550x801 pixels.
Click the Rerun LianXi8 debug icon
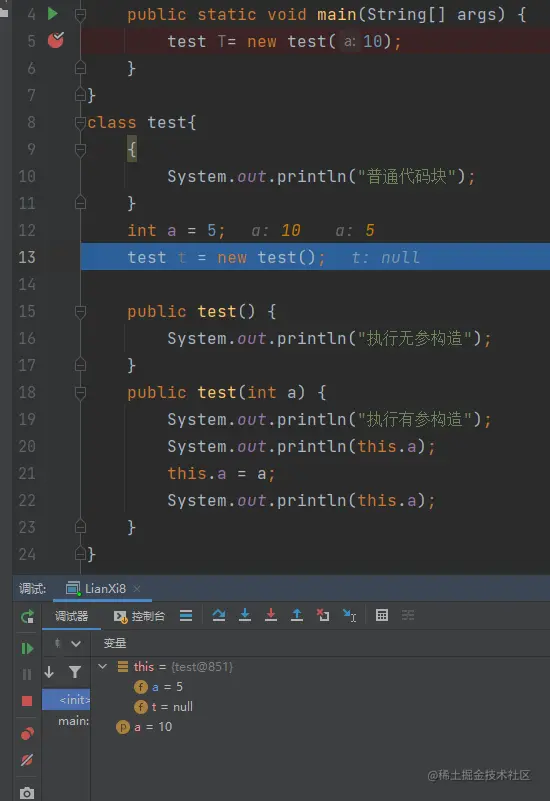(27, 617)
